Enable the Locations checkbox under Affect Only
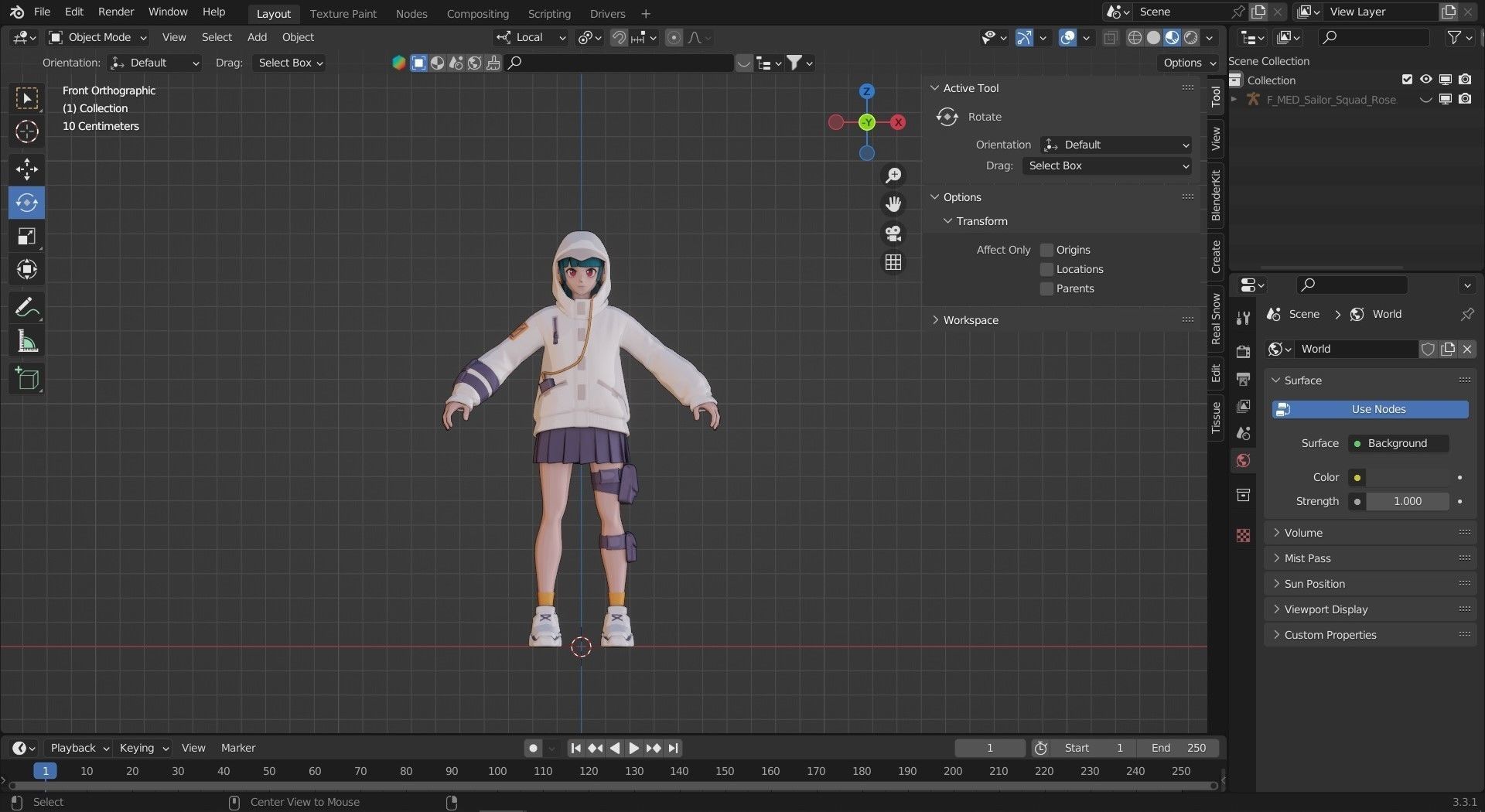Image resolution: width=1485 pixels, height=812 pixels. (1046, 269)
